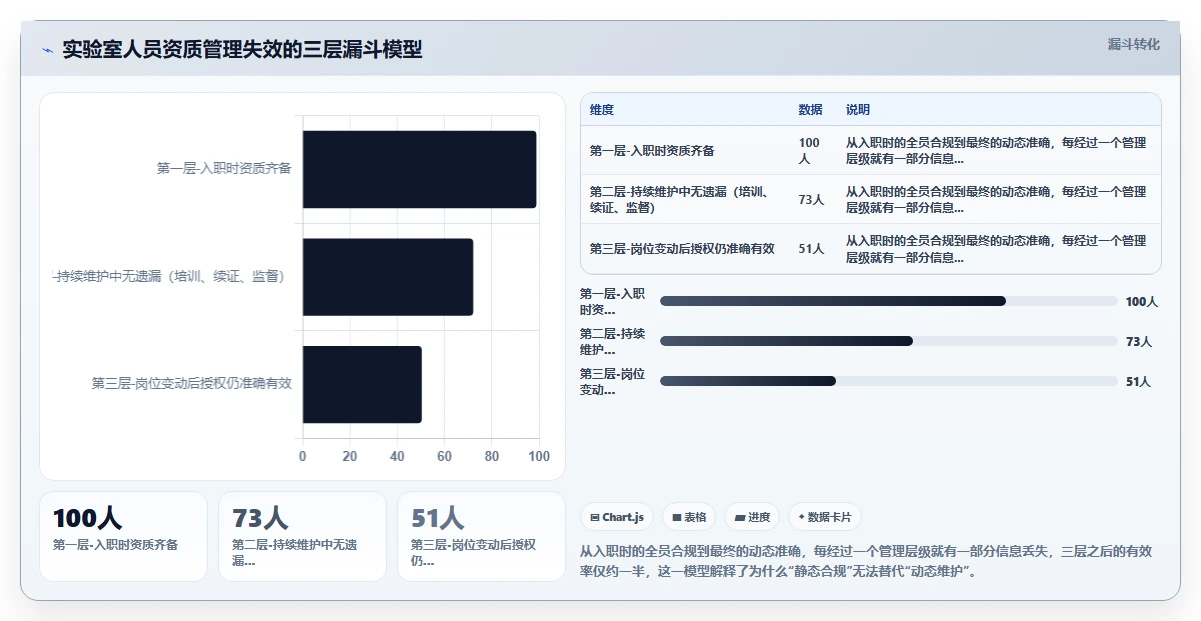The width and height of the screenshot is (1201, 621).
Task: Select the 数据卡片 tag
Action: tap(825, 517)
